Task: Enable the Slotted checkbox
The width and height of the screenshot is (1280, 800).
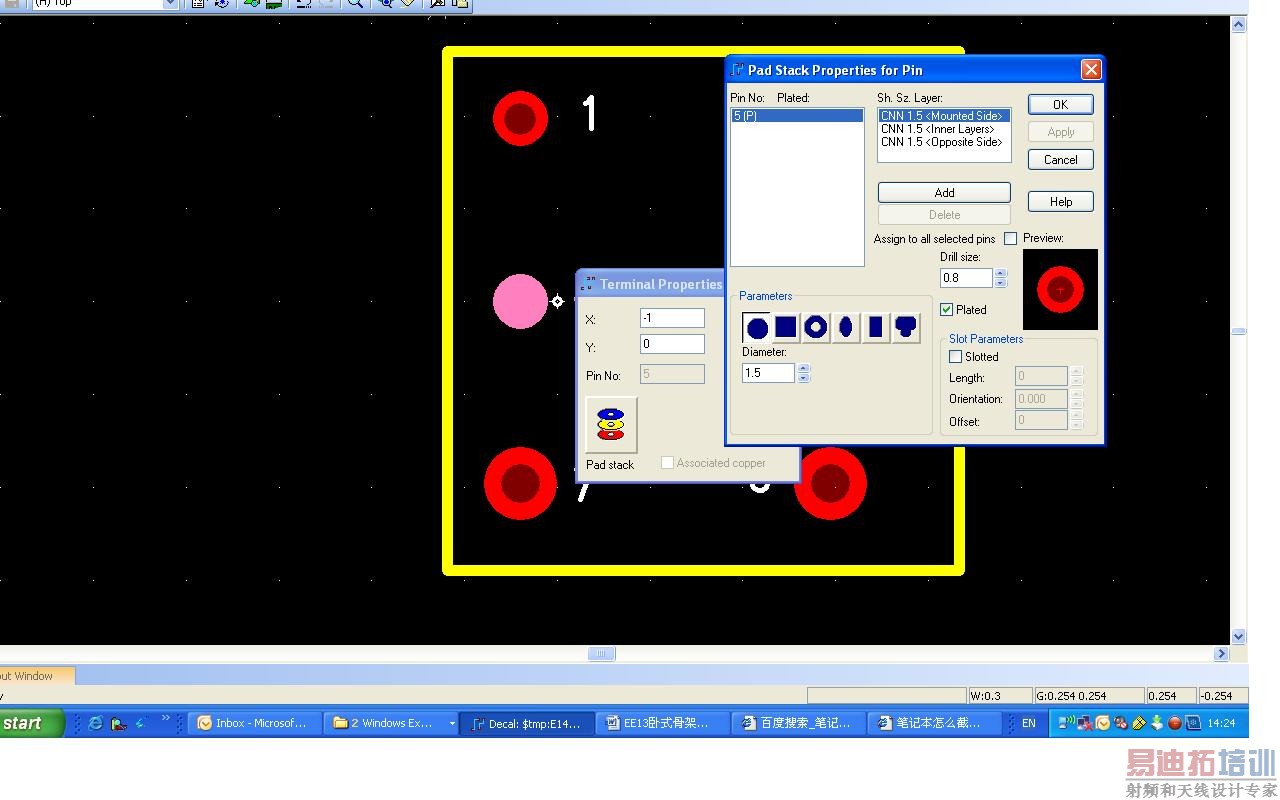Action: (955, 357)
